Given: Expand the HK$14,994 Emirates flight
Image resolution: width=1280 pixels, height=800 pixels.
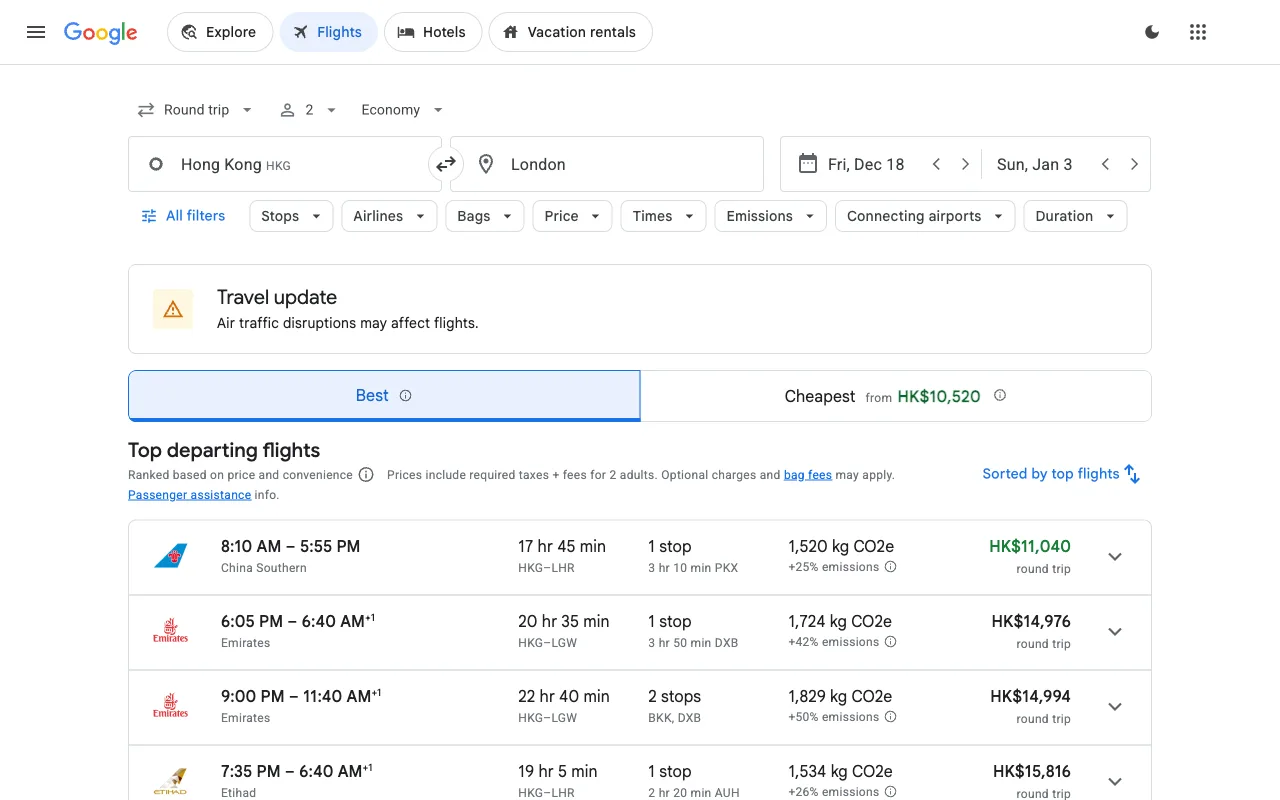Looking at the screenshot, I should point(1115,707).
